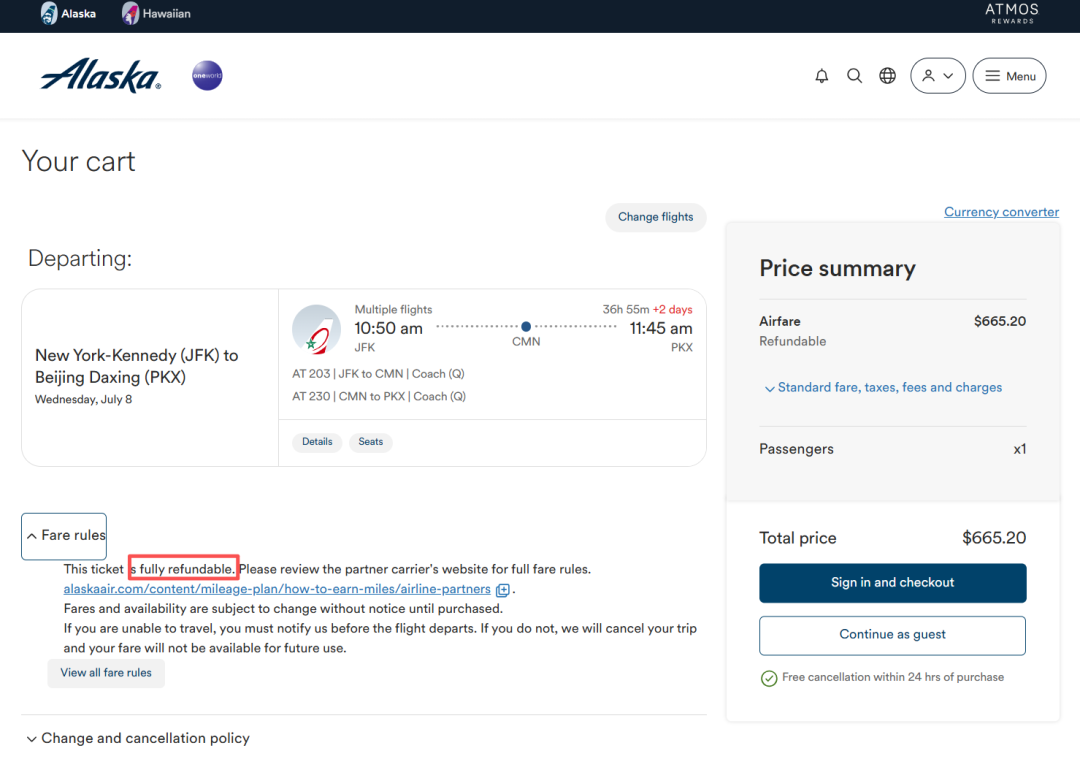Click the Atmos Rewards logo
Viewport: 1080px width, 759px height.
1011,13
